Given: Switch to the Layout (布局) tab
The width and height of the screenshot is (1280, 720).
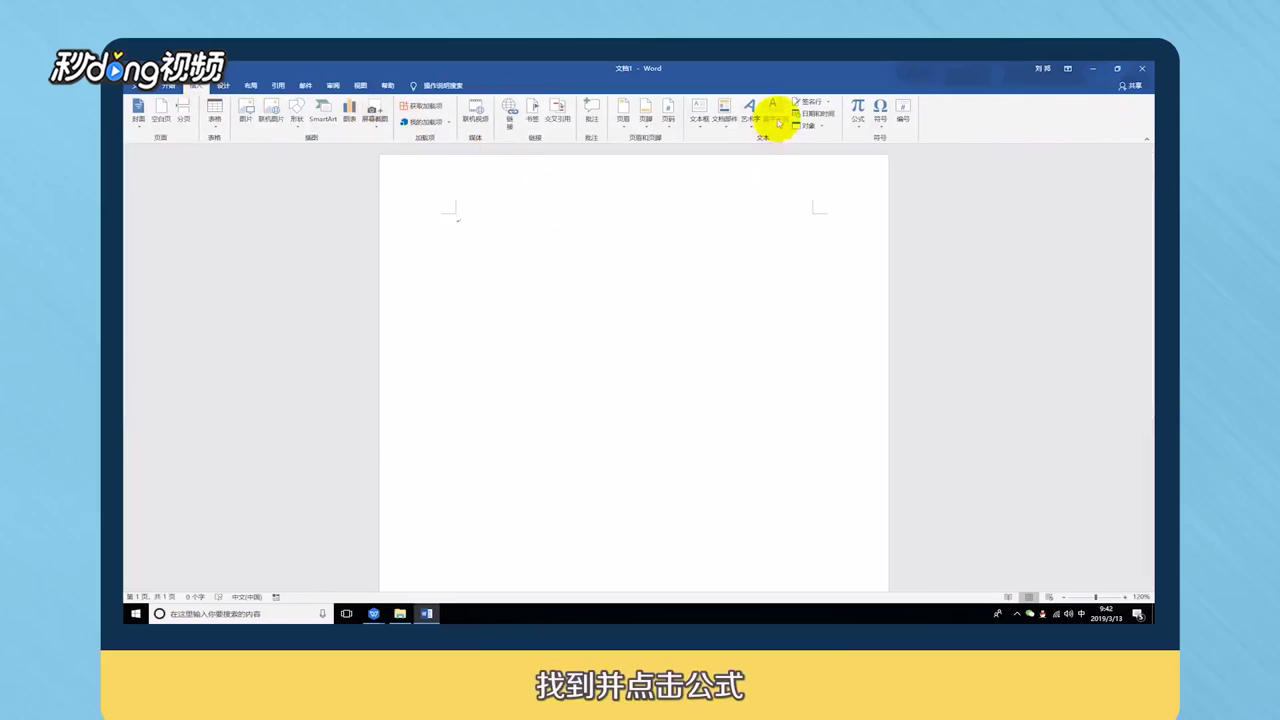Looking at the screenshot, I should [x=251, y=86].
